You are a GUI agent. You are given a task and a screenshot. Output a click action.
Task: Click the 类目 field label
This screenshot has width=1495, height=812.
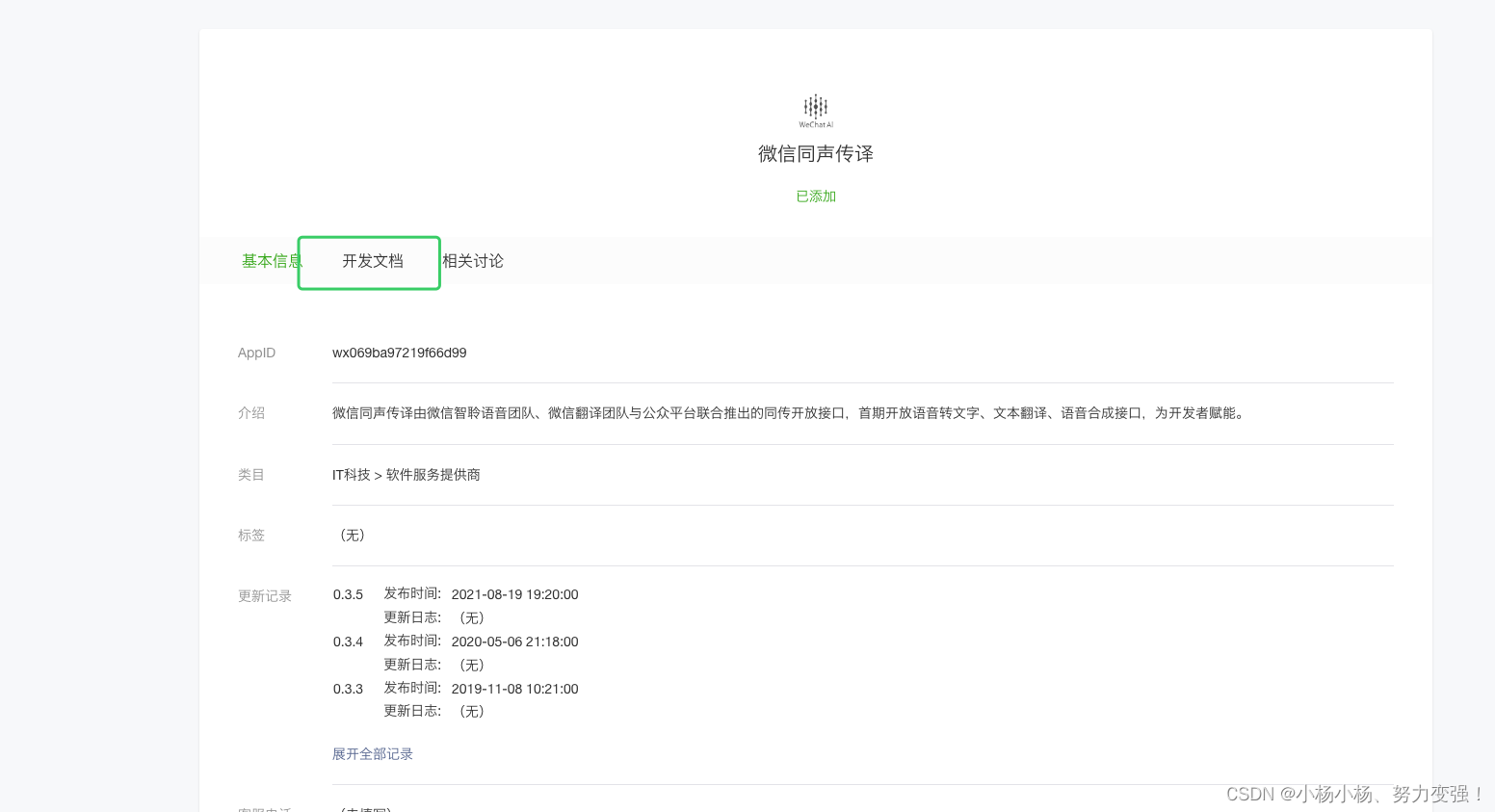point(251,475)
